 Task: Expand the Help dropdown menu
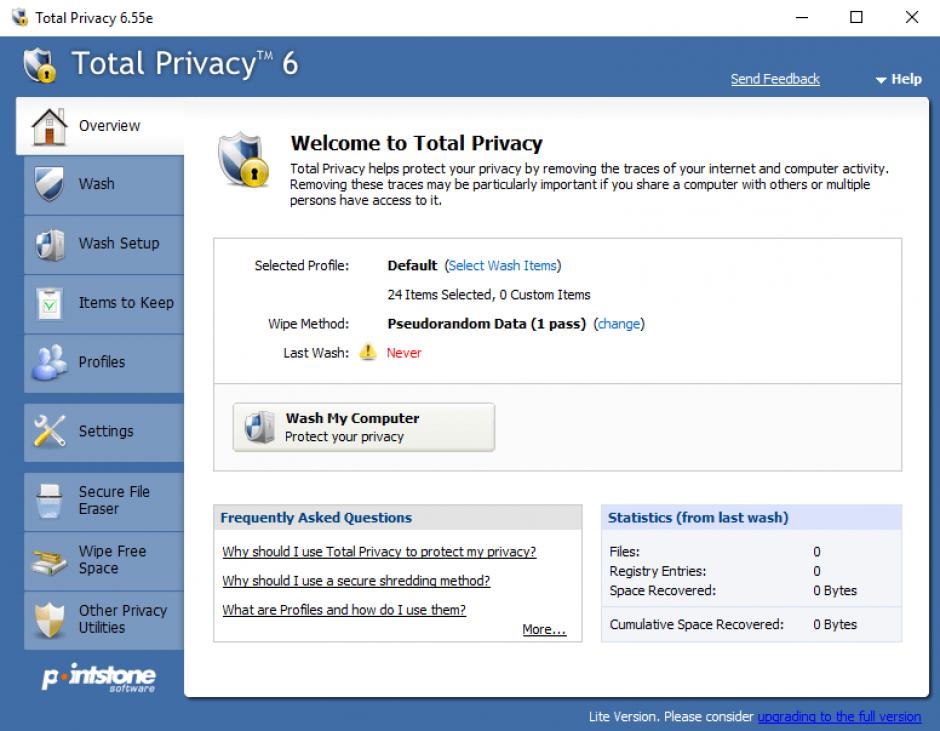click(x=898, y=79)
